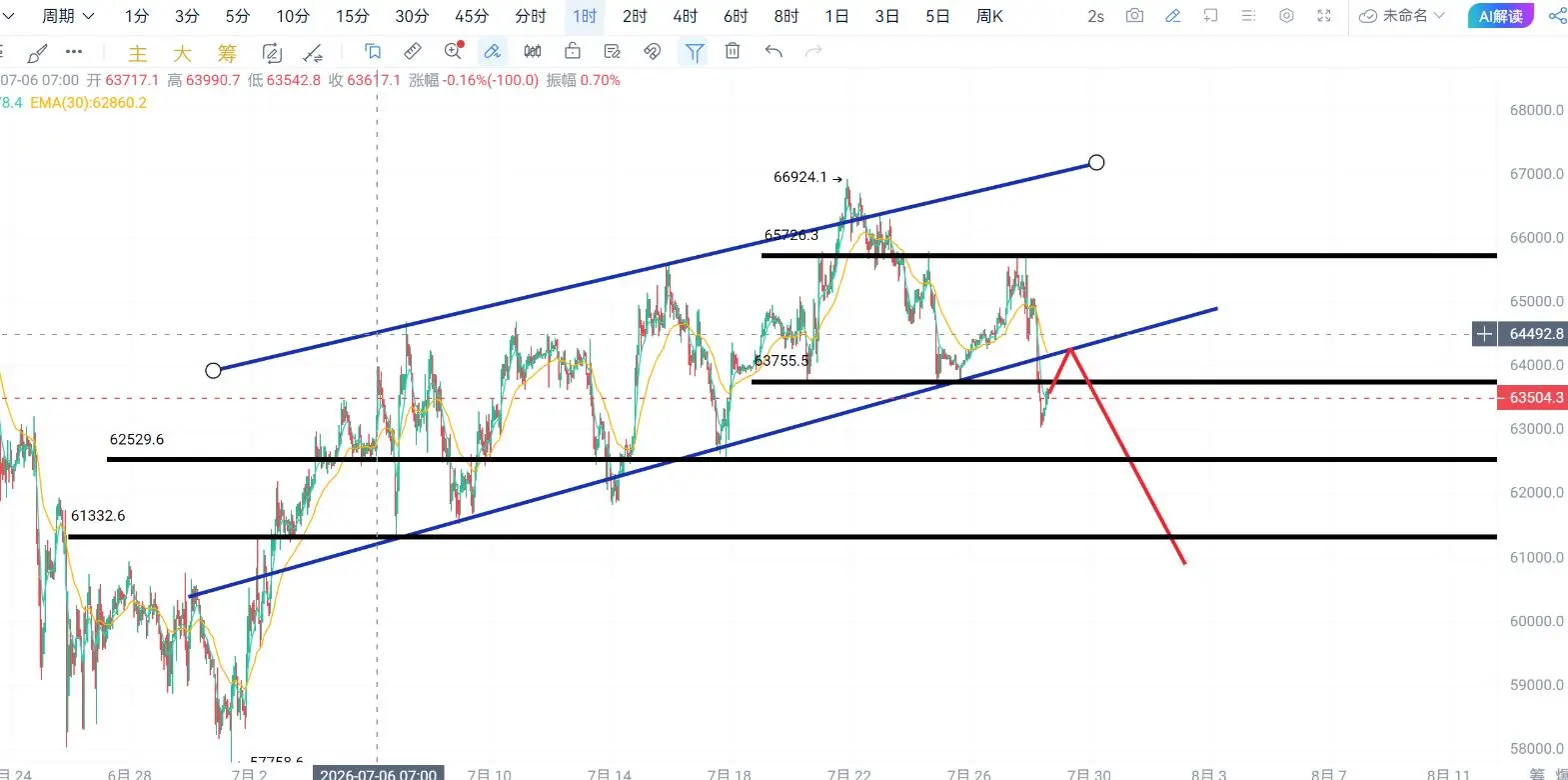The width and height of the screenshot is (1568, 780).
Task: Select the brush drawing tool
Action: click(37, 52)
